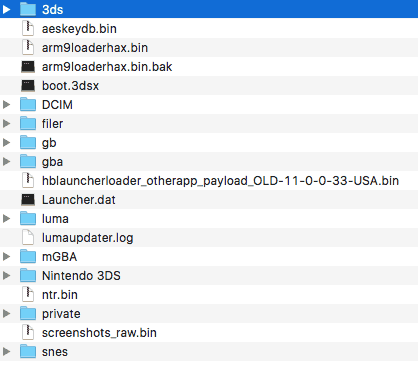Expand the DCIM folder triangle
Screen dimensions: 418x365
coord(6,105)
